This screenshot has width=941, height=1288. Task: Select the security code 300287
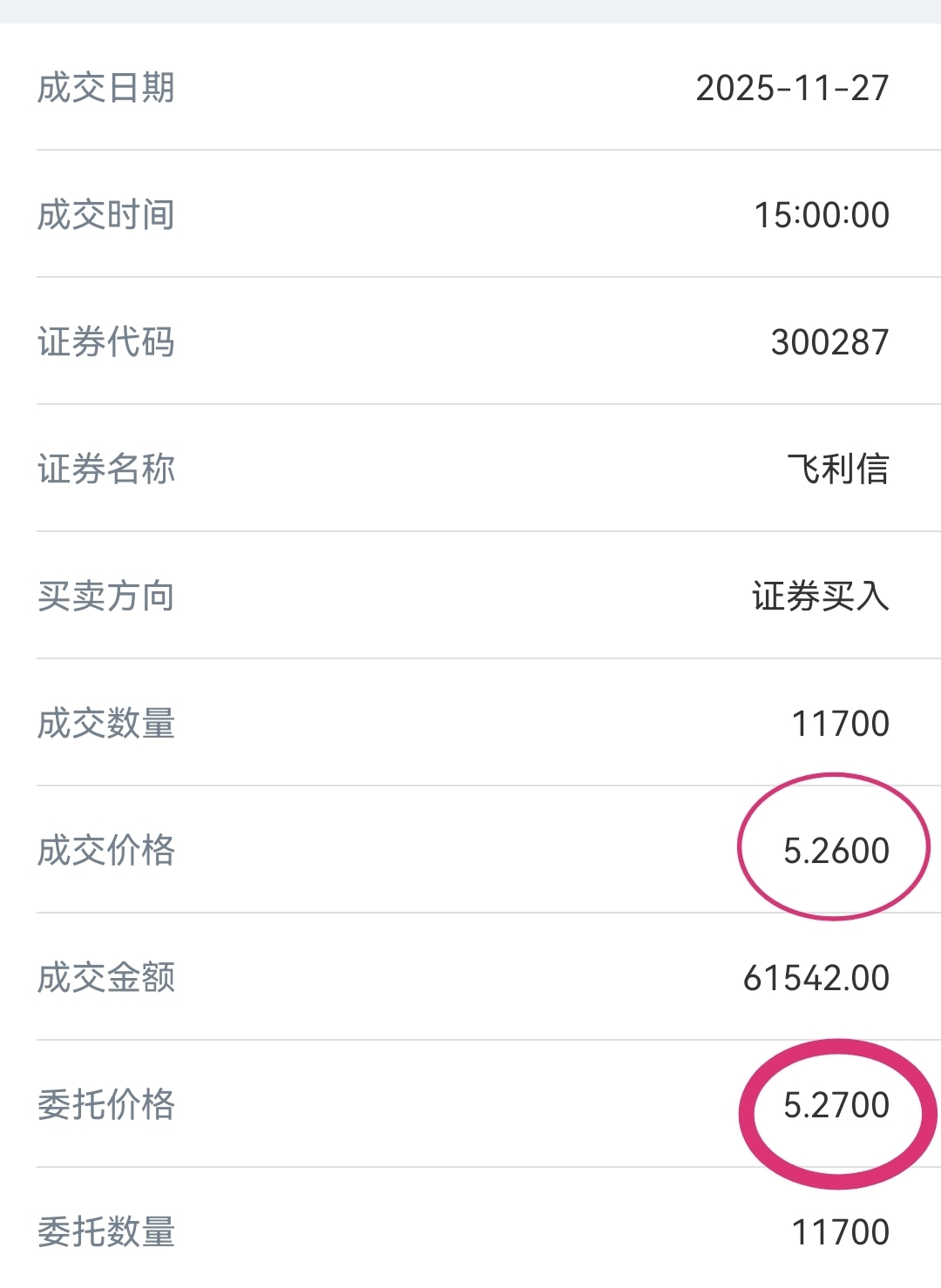pyautogui.click(x=829, y=342)
